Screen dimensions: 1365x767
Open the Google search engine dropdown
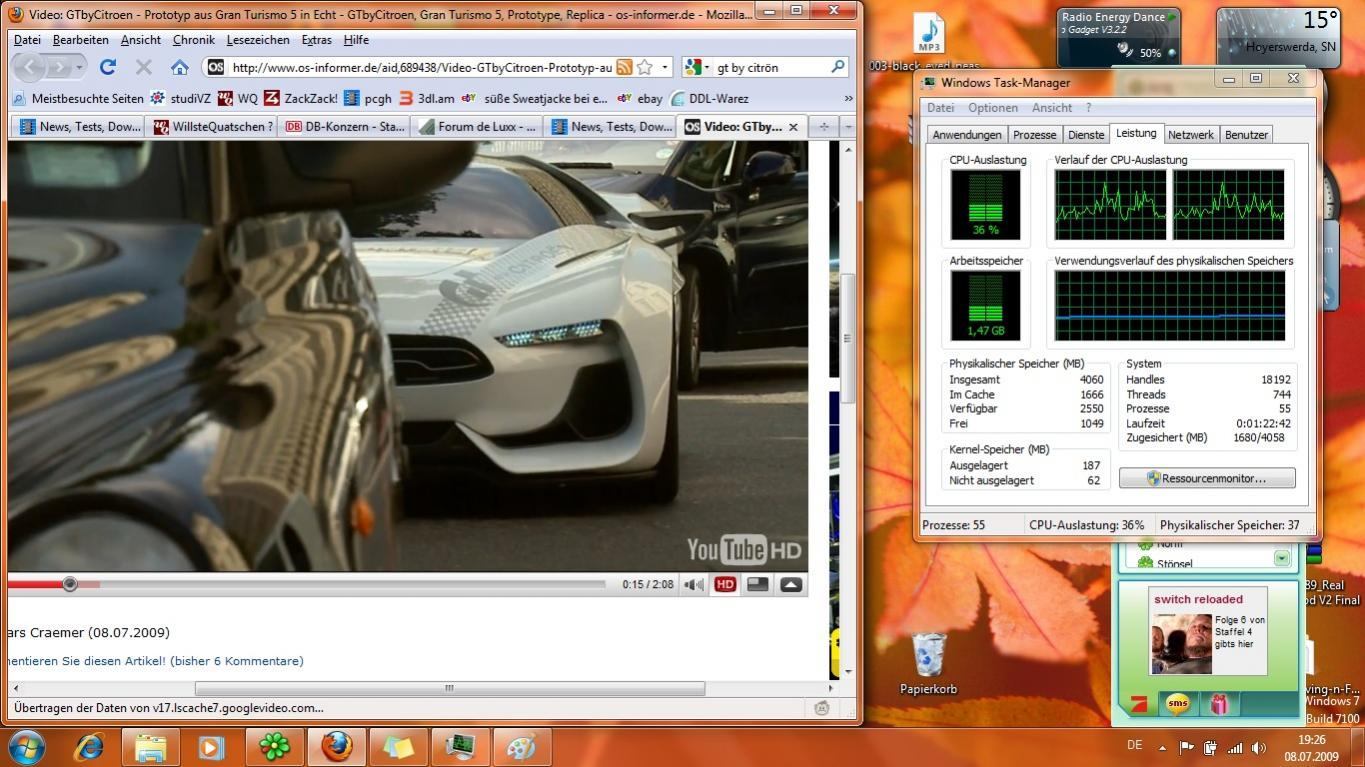697,67
